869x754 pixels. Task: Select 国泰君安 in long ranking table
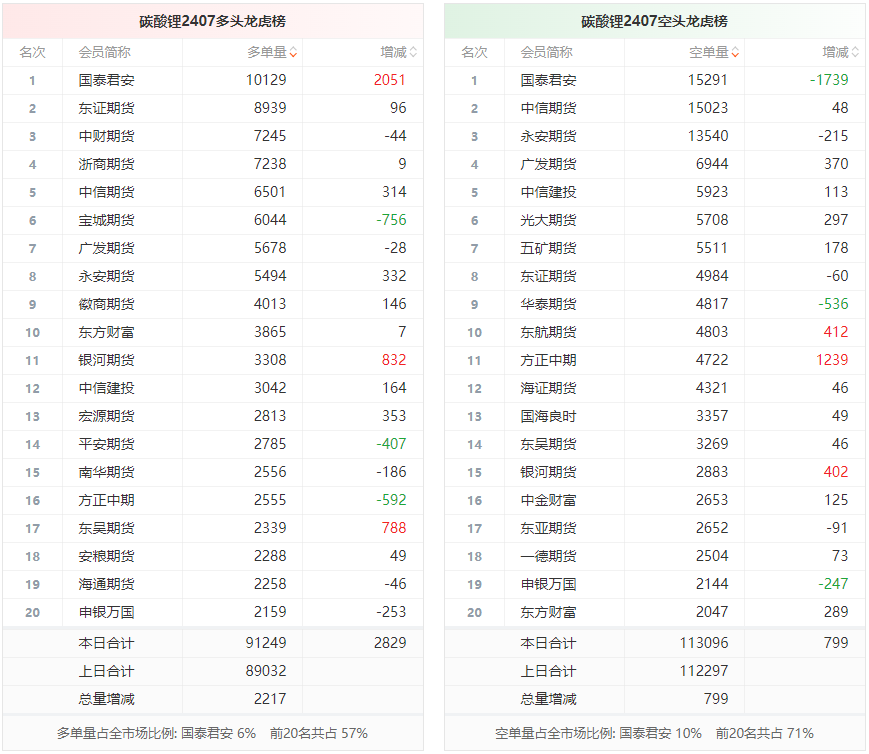[x=106, y=80]
